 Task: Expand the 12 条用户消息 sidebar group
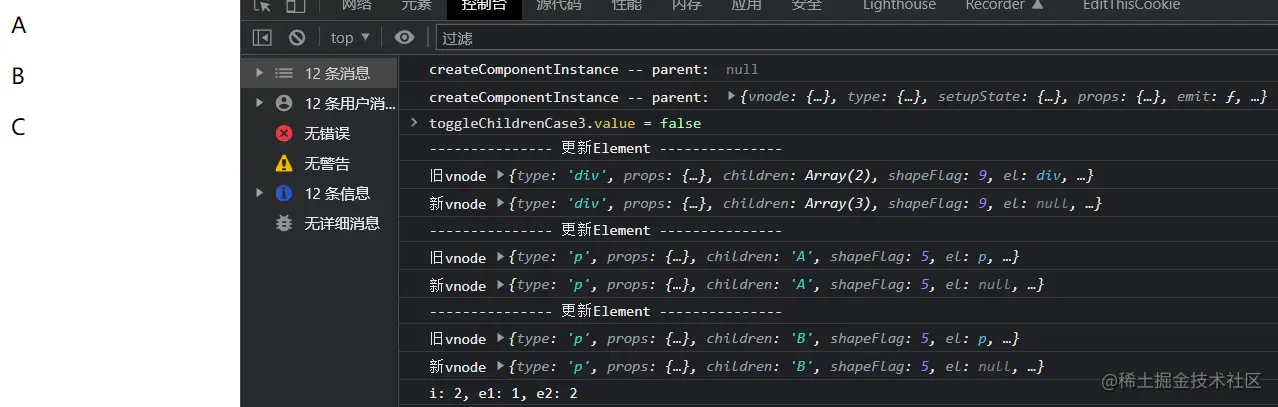[x=260, y=103]
